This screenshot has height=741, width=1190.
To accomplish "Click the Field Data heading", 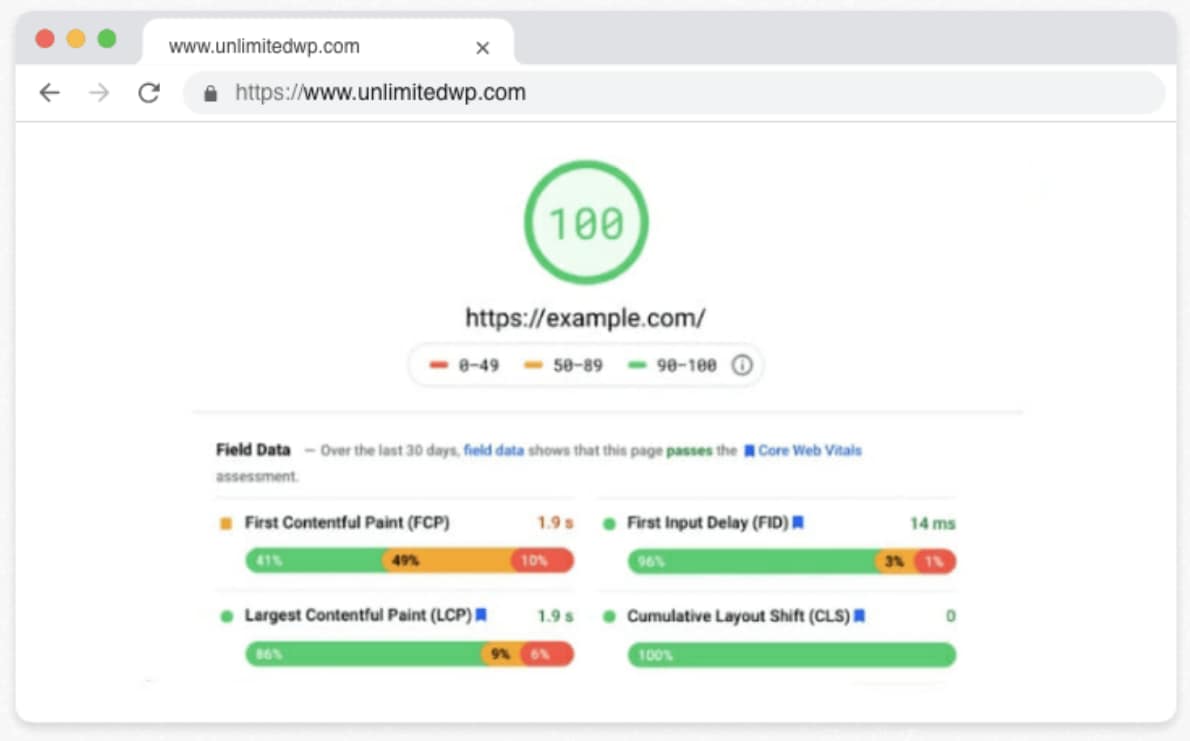I will 253,449.
